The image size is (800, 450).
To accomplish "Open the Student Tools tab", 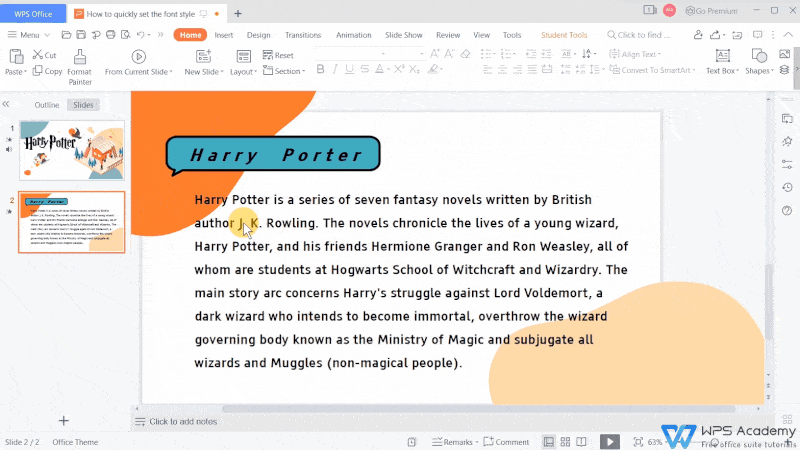I will pyautogui.click(x=564, y=35).
